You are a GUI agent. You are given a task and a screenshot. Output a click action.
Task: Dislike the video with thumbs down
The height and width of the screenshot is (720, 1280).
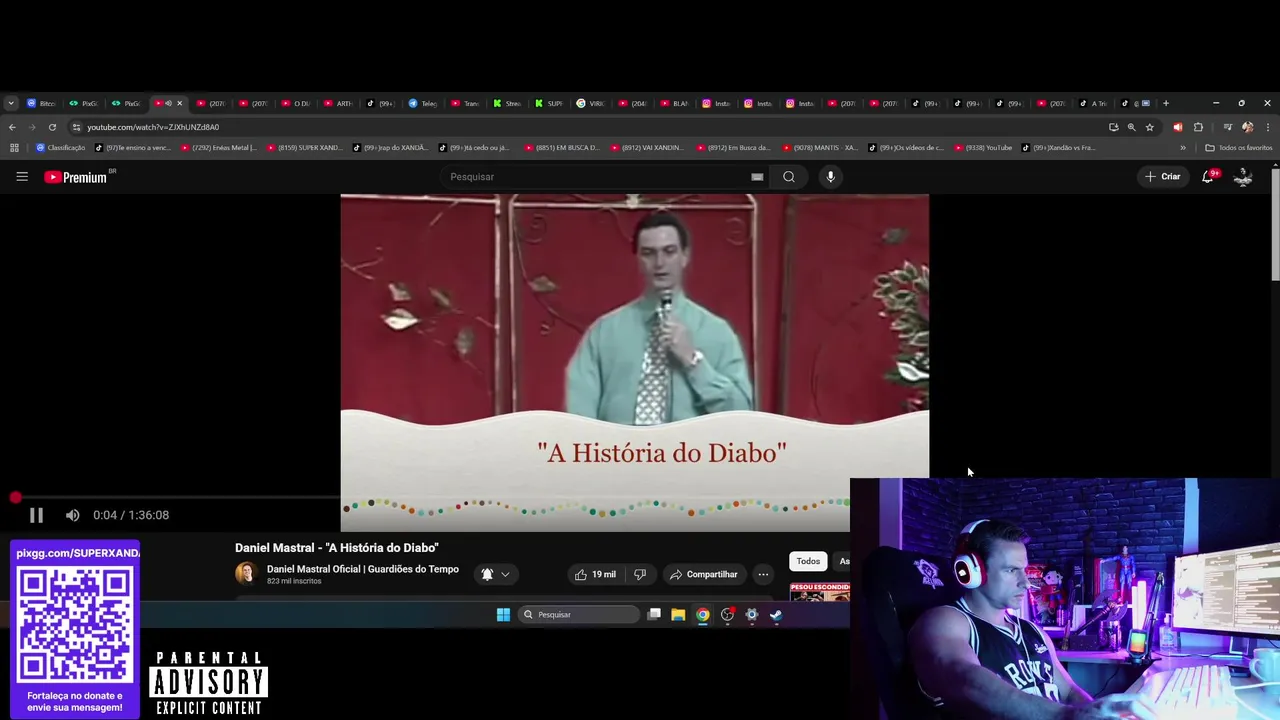tap(640, 574)
